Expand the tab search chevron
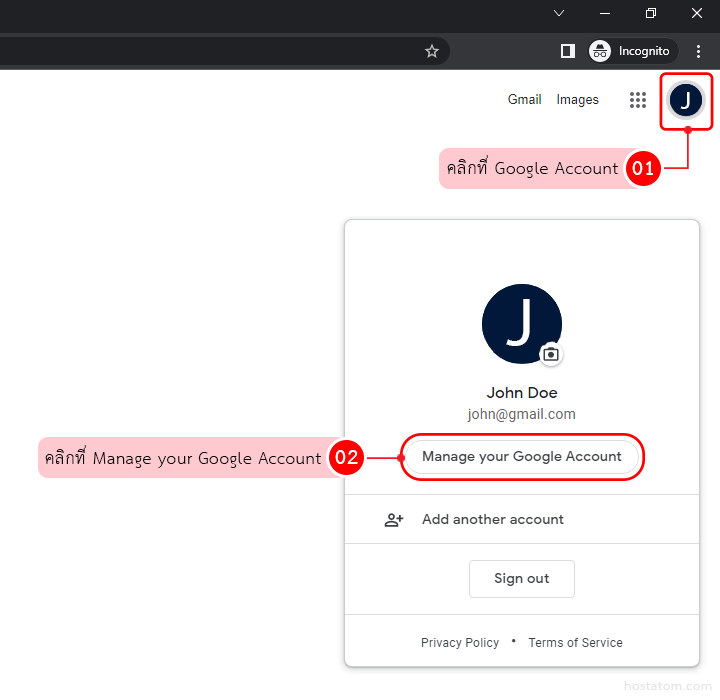Viewport: 720px width, 700px height. tap(559, 13)
